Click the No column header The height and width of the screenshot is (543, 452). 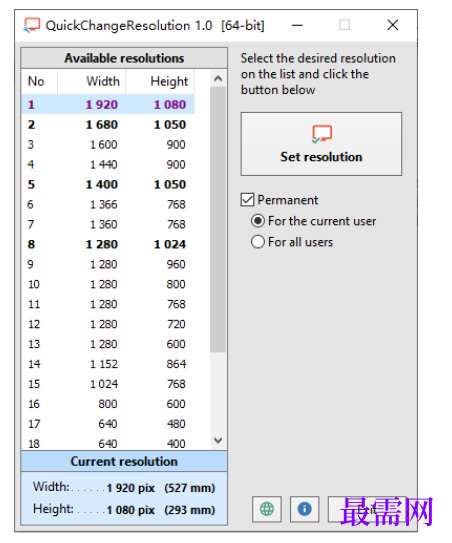point(39,81)
